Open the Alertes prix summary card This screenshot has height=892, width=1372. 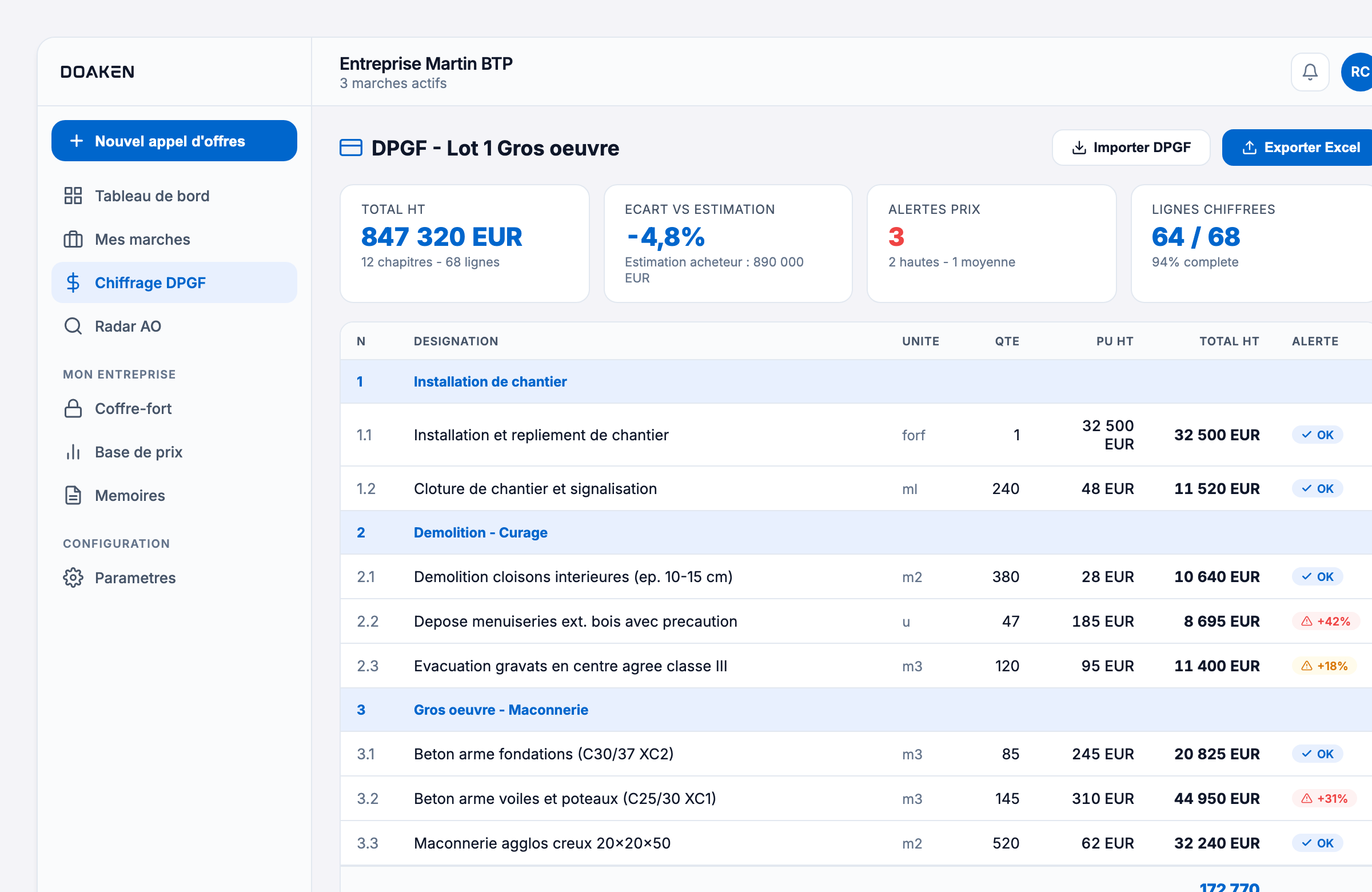tap(991, 244)
